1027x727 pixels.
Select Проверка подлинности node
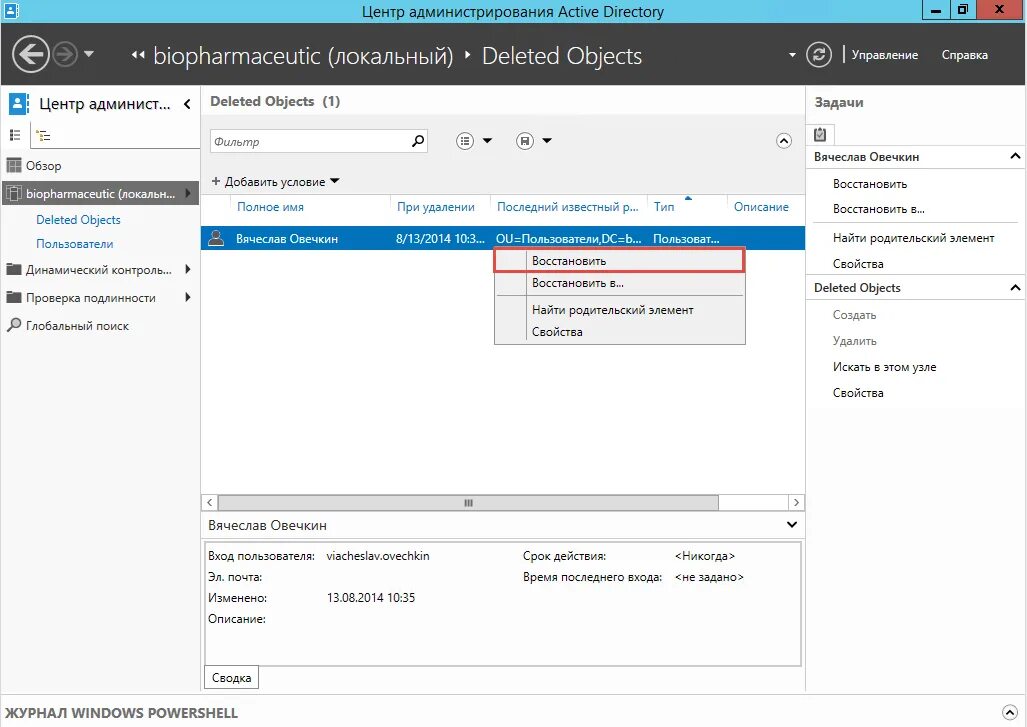click(90, 298)
